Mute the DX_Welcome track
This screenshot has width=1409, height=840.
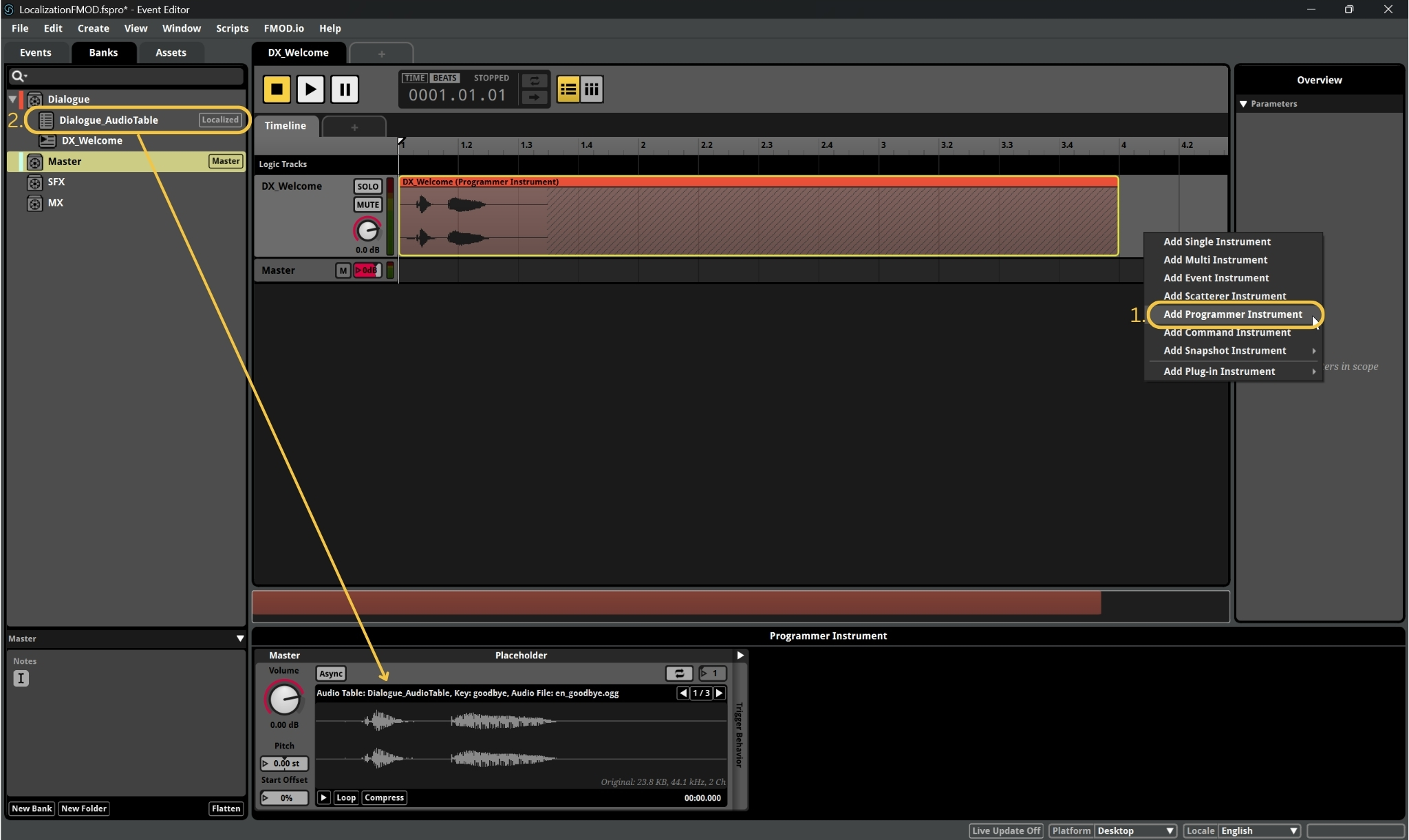(x=367, y=204)
